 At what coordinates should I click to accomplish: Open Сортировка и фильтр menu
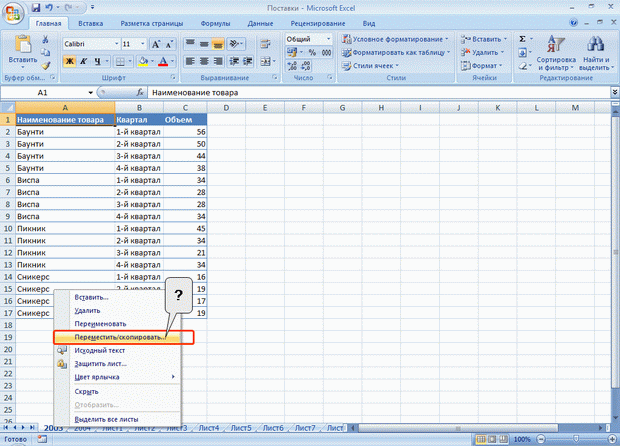556,53
